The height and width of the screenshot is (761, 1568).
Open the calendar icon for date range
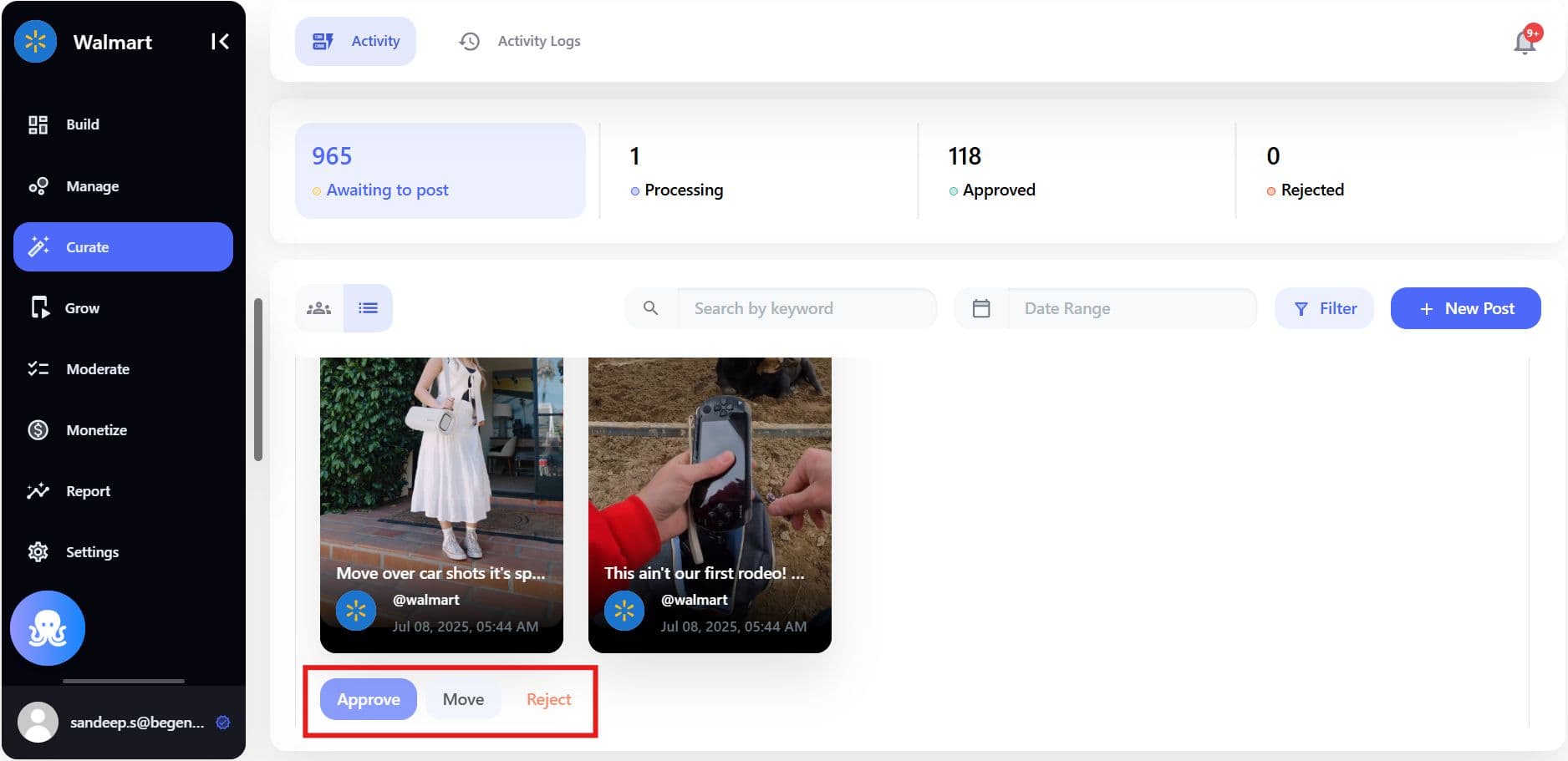981,308
